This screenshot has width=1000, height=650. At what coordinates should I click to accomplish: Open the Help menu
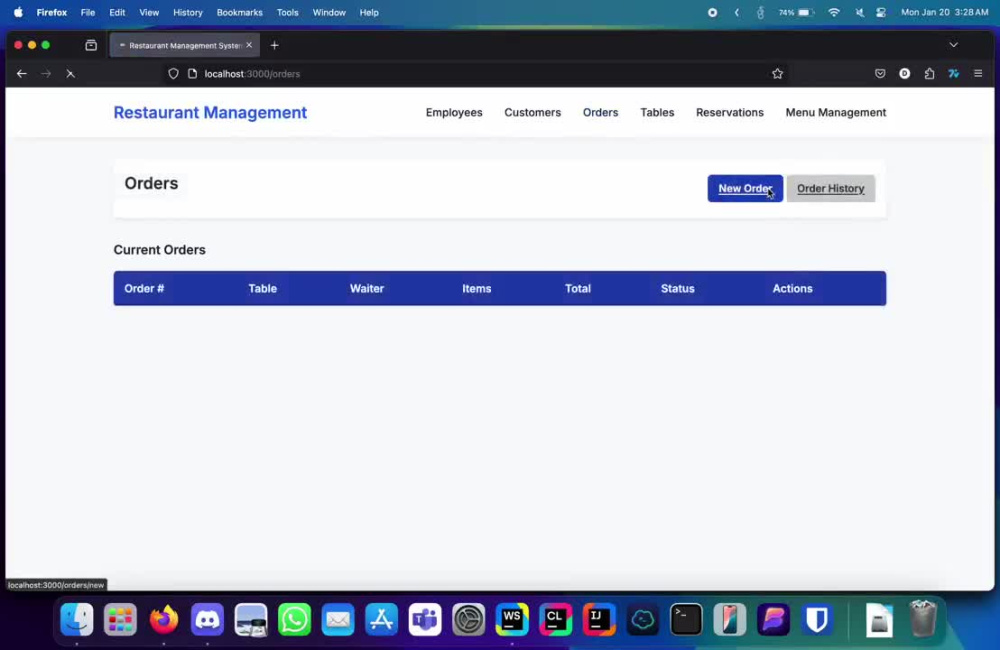pos(369,12)
